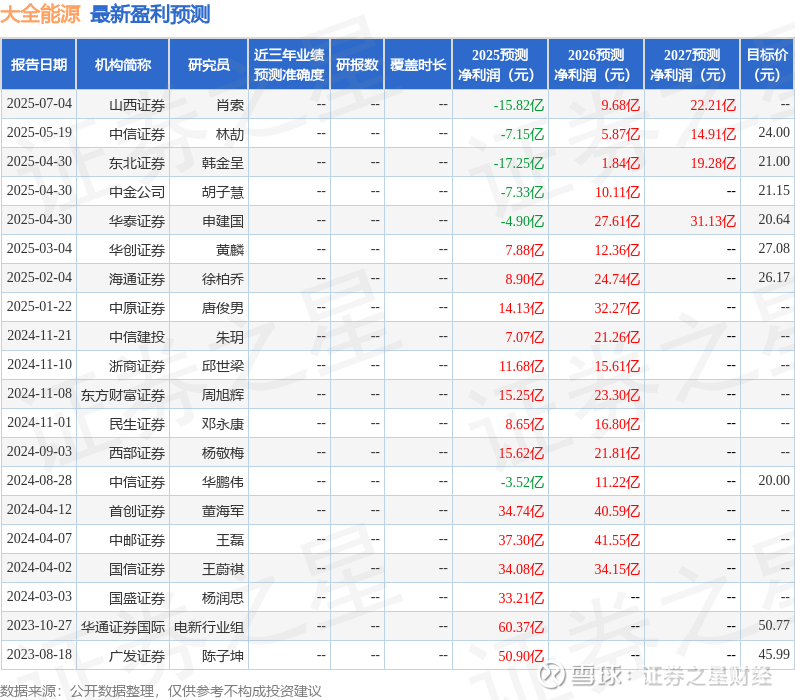
Task: Click the date 2025-01-22
Action: click(39, 307)
